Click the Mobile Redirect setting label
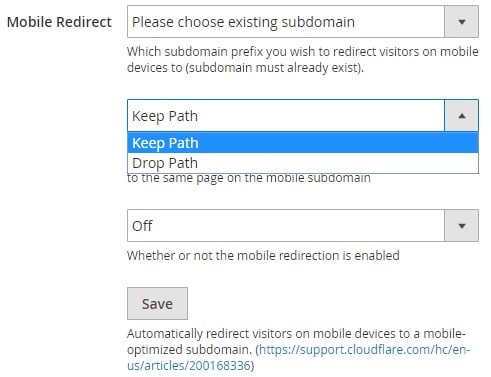Viewport: 491px width, 377px height. click(x=59, y=22)
